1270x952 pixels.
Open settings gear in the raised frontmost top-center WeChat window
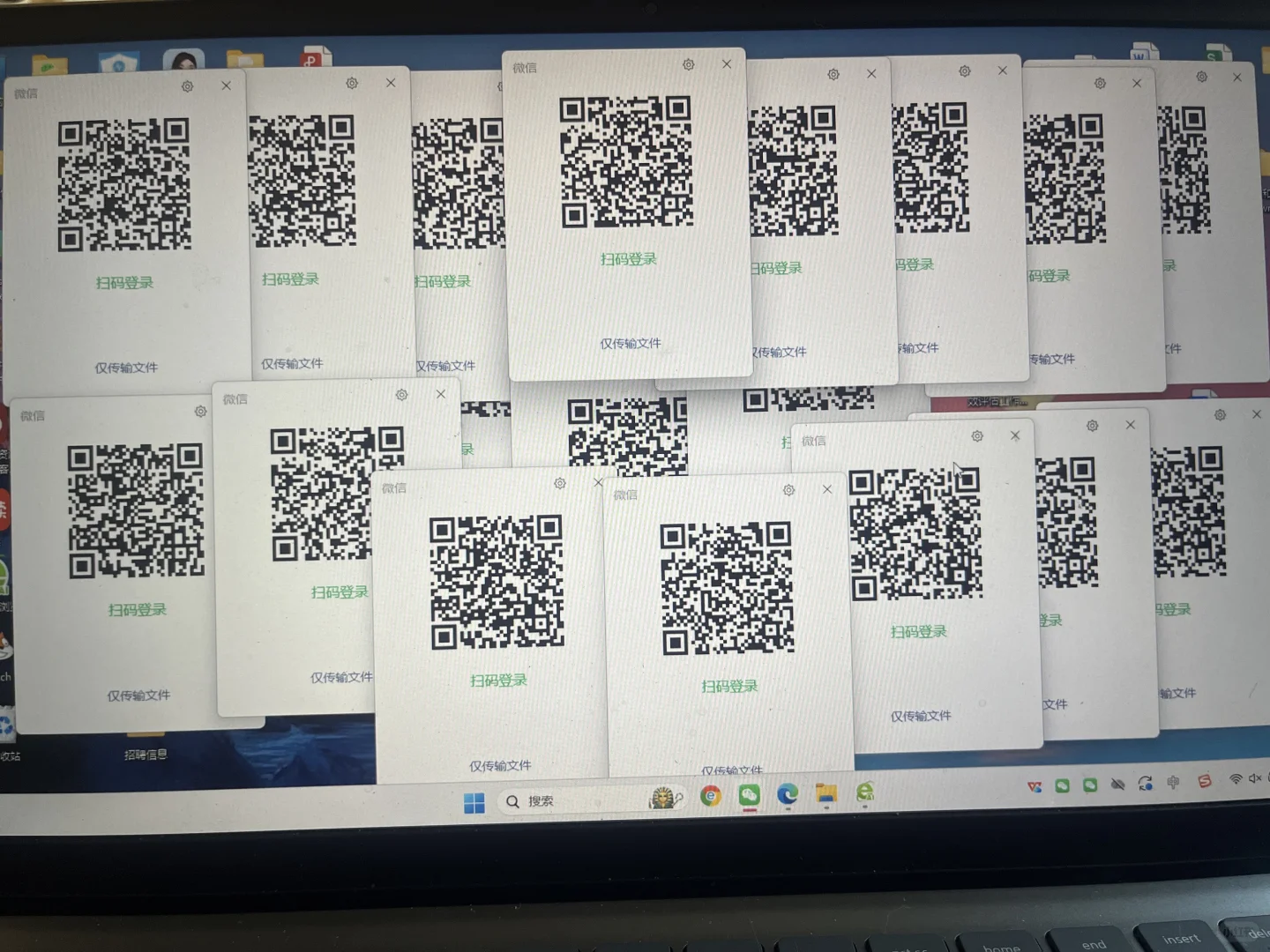click(x=688, y=64)
